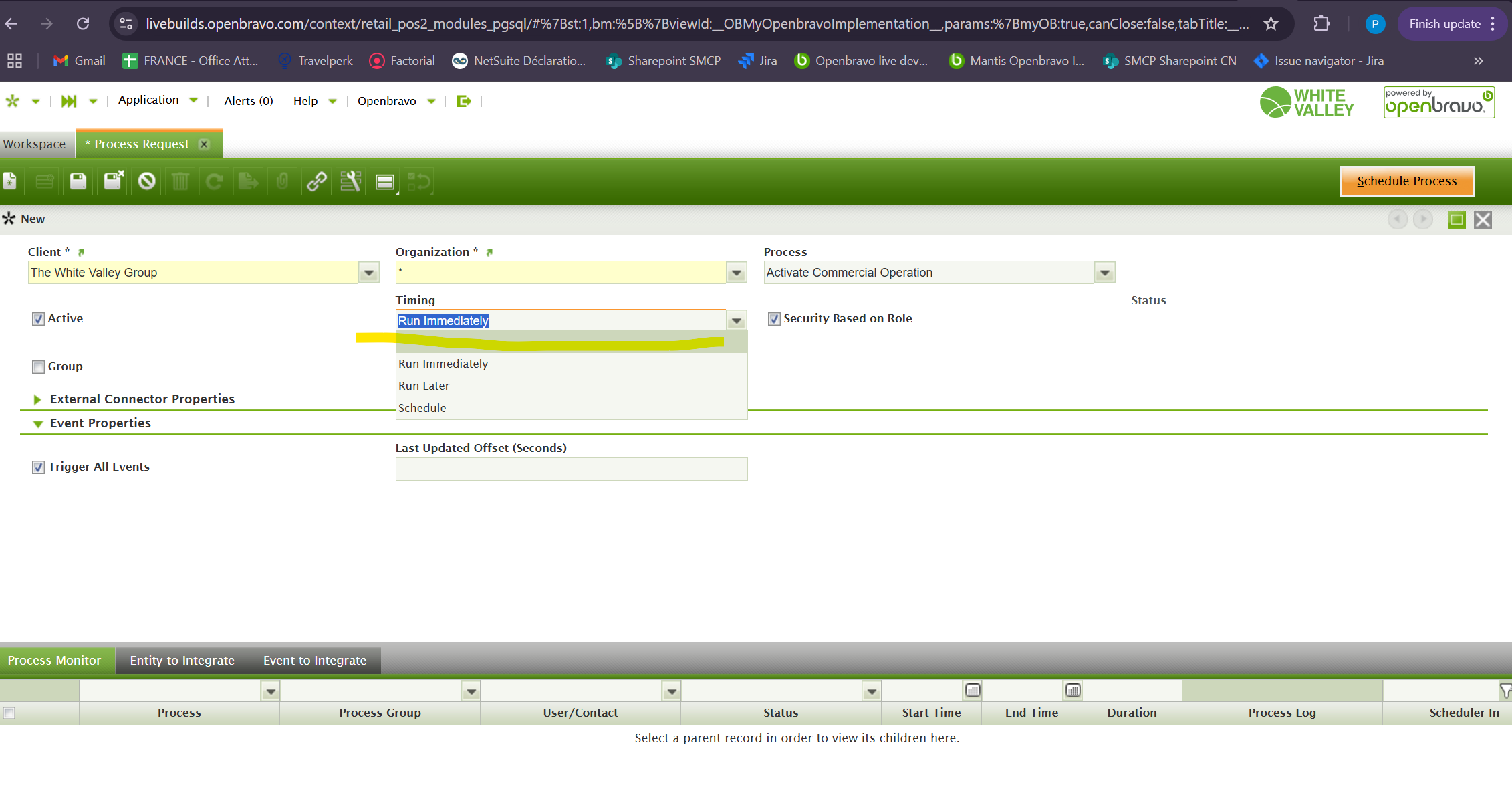Click the Save record toolbar icon
The width and height of the screenshot is (1512, 789).
[78, 181]
